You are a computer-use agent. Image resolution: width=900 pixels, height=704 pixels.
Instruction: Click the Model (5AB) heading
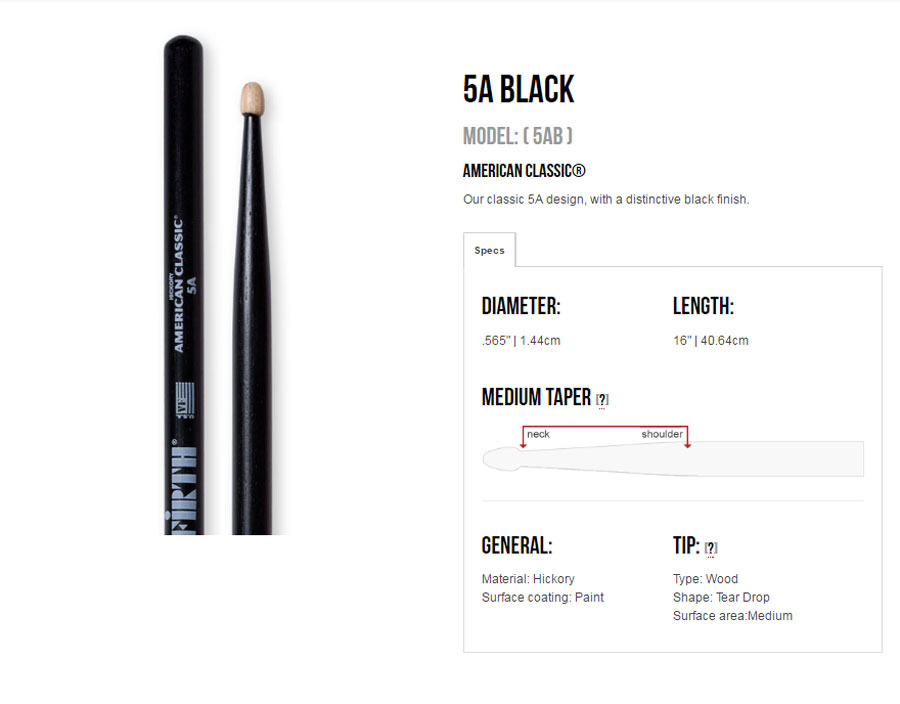(518, 136)
